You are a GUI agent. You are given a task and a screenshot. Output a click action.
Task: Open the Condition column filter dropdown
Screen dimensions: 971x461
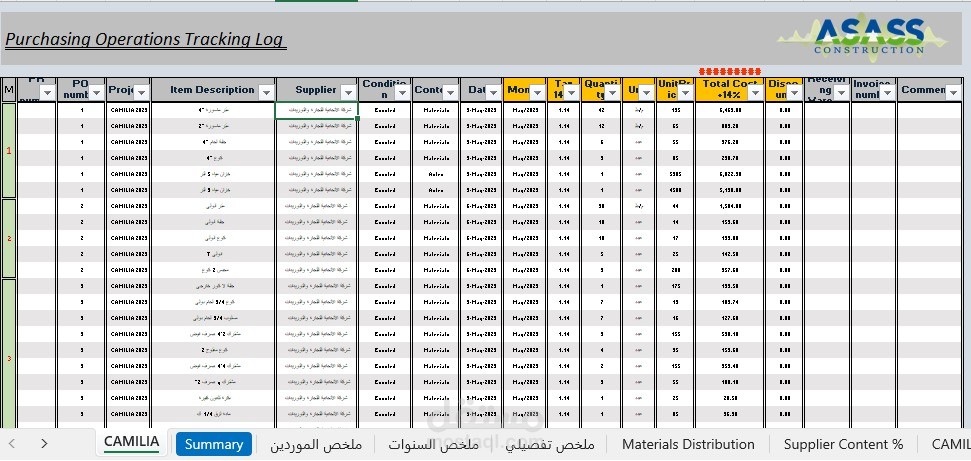click(402, 92)
